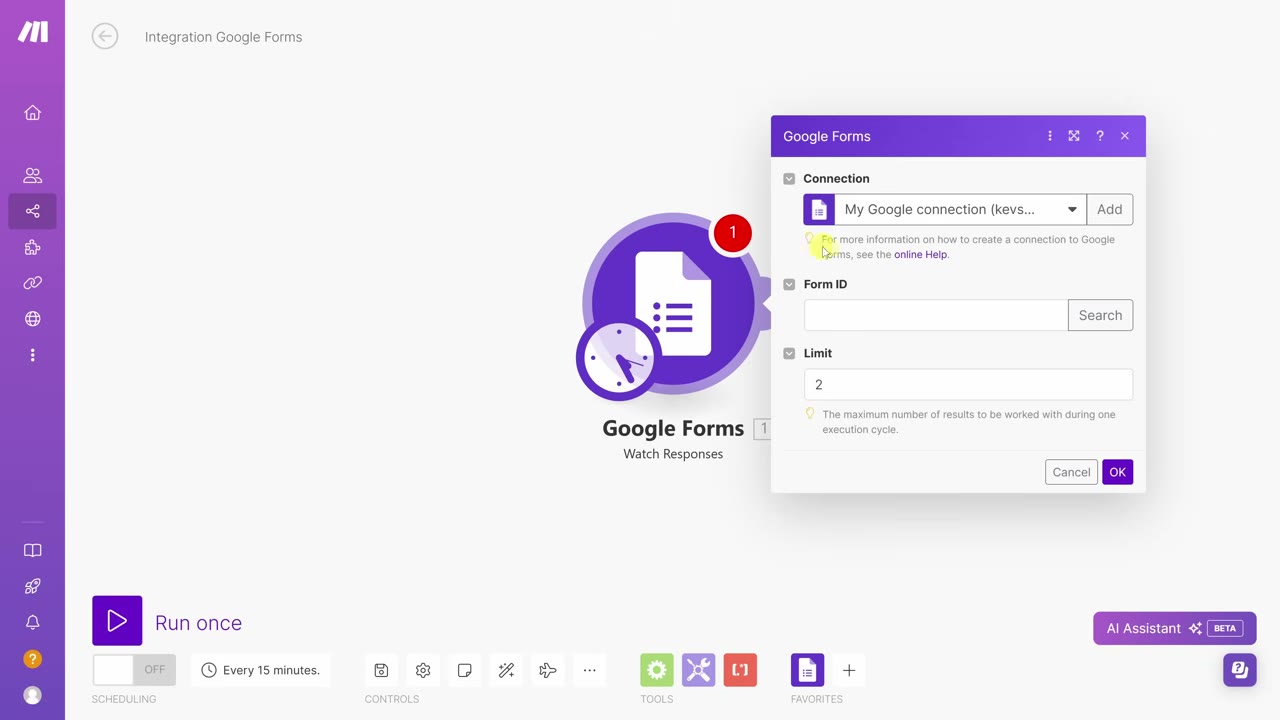The width and height of the screenshot is (1280, 720).
Task: Click the Add connection button
Action: tap(1109, 210)
